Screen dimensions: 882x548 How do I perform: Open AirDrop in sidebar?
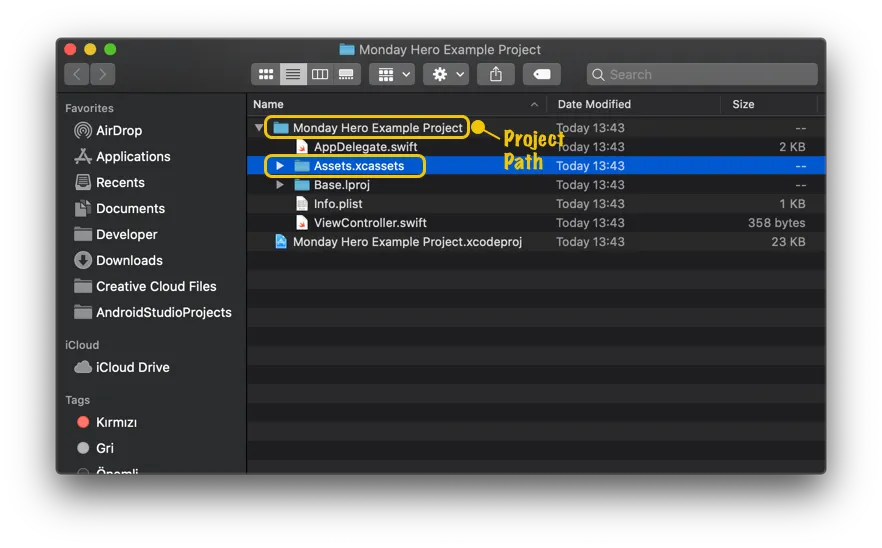coord(108,131)
